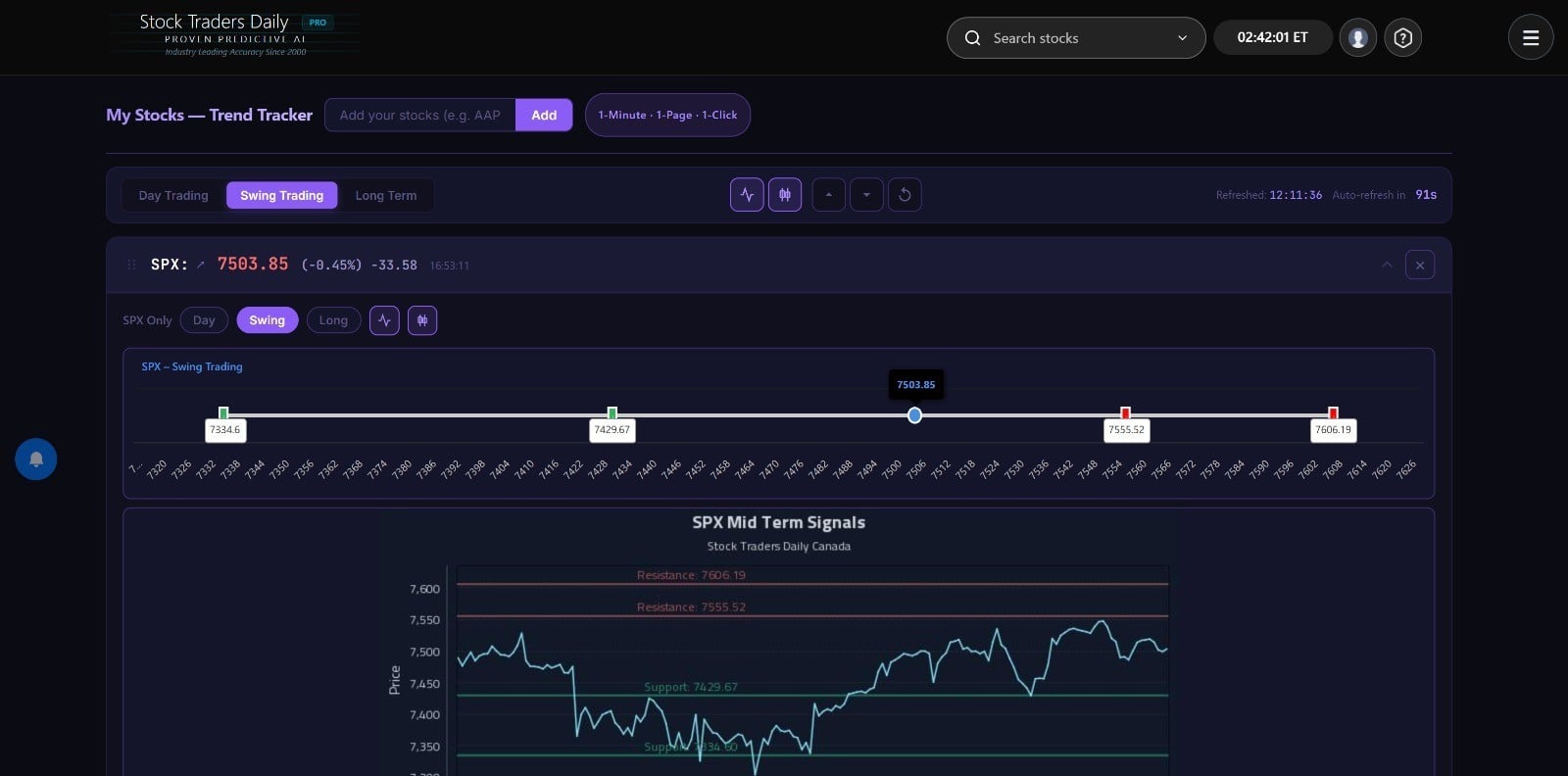Click the Resistance: 7606.19 chart label
This screenshot has height=776, width=1568.
click(691, 575)
